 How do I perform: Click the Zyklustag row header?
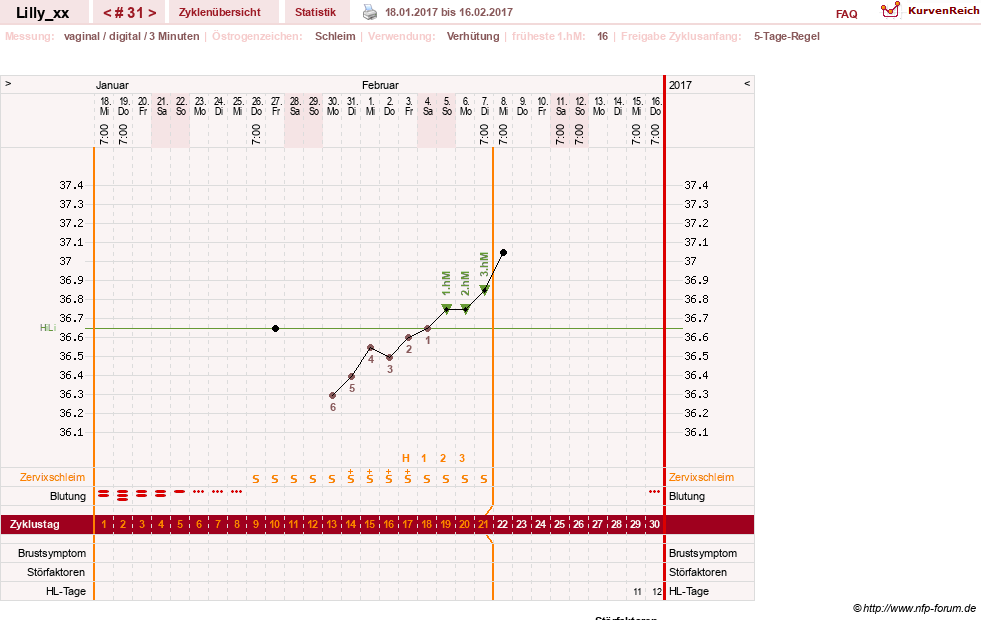34,524
